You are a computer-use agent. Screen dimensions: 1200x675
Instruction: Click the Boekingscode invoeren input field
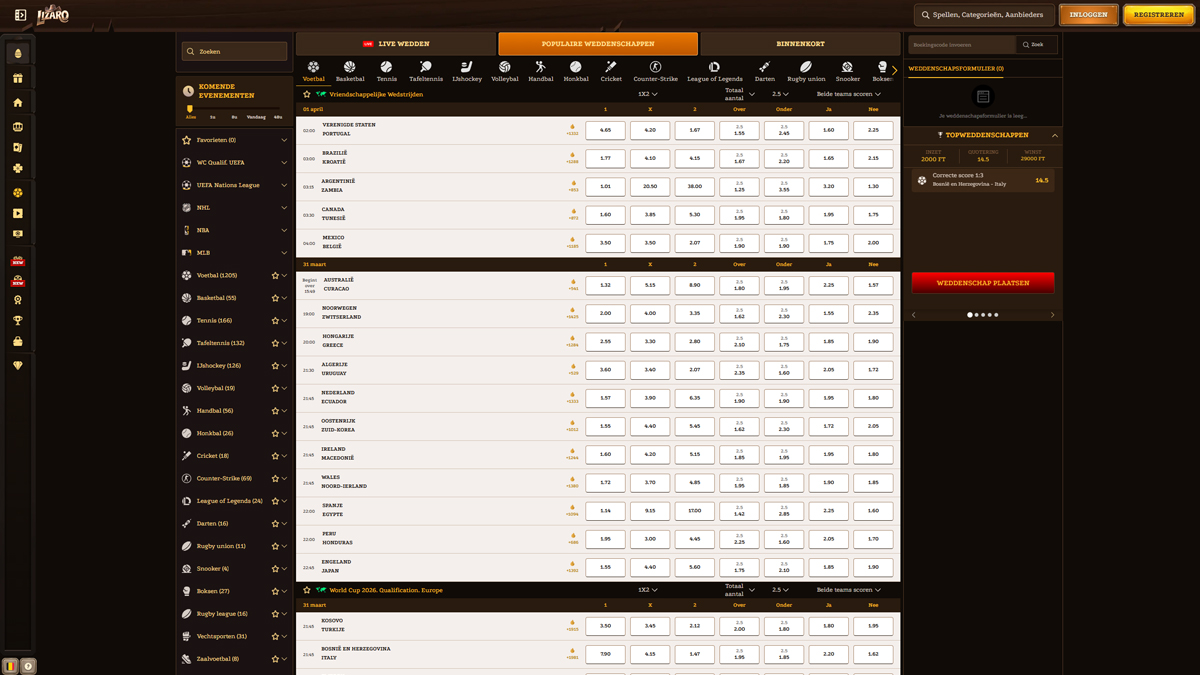[x=961, y=45]
